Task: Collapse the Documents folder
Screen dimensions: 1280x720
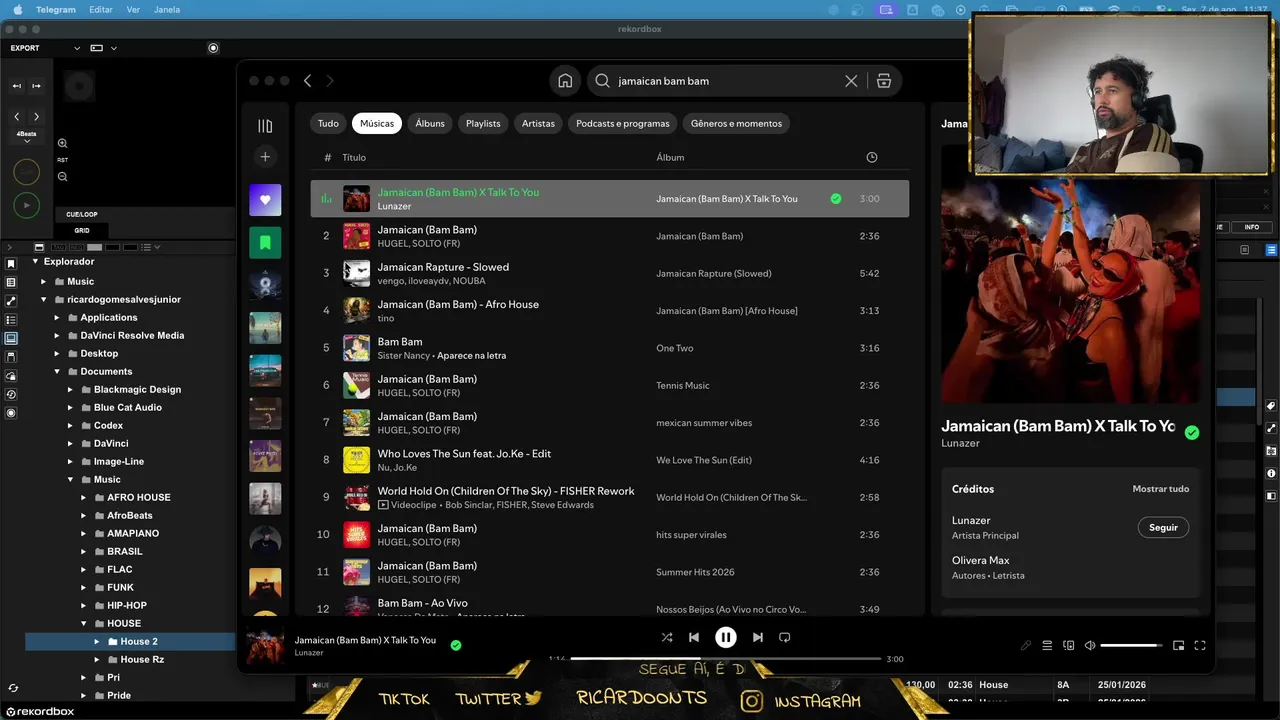Action: point(57,372)
